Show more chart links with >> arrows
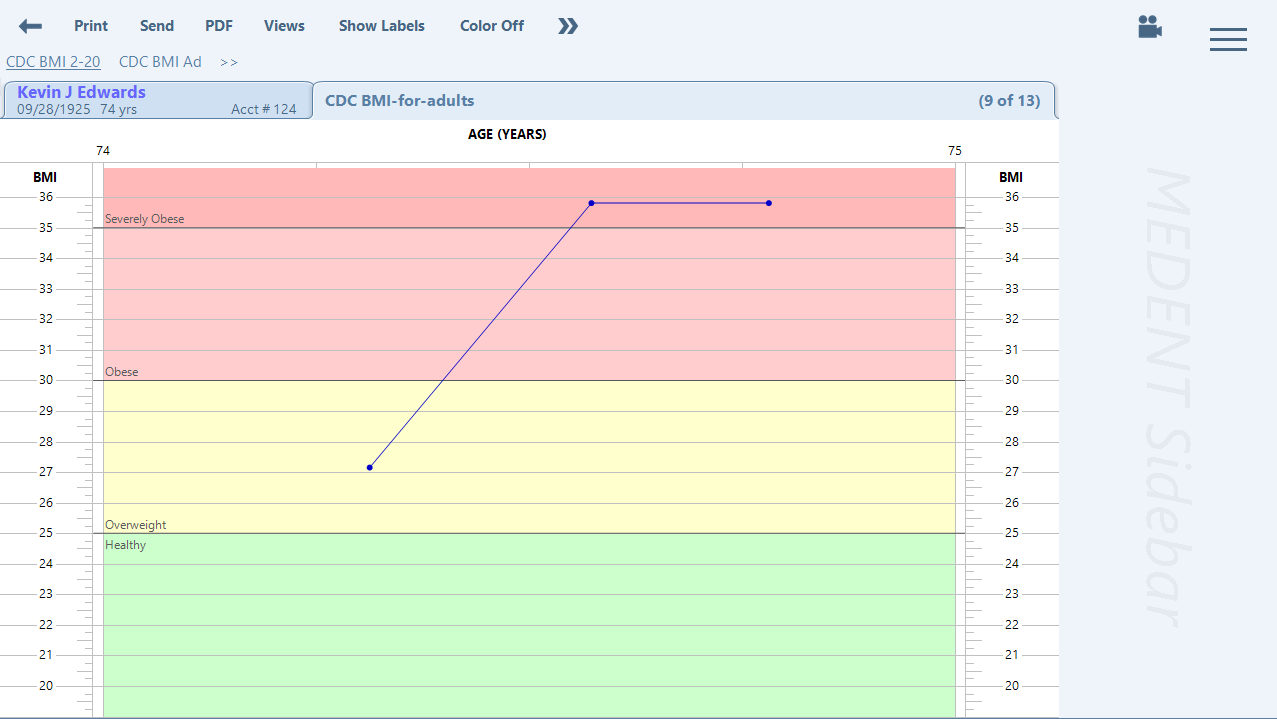 pos(229,62)
